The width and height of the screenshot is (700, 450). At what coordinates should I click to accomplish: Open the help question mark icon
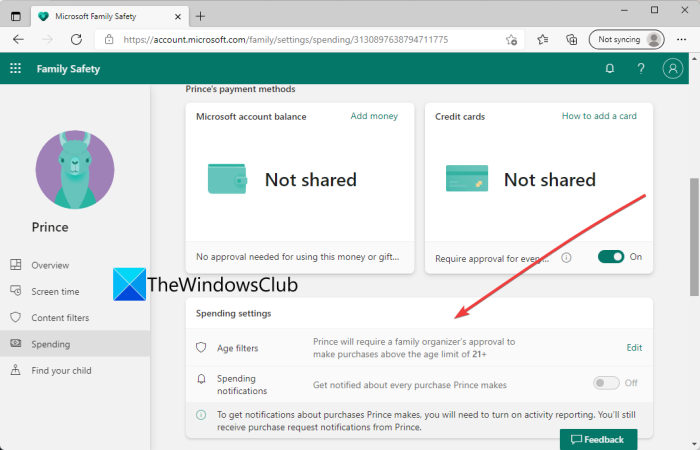tap(641, 68)
